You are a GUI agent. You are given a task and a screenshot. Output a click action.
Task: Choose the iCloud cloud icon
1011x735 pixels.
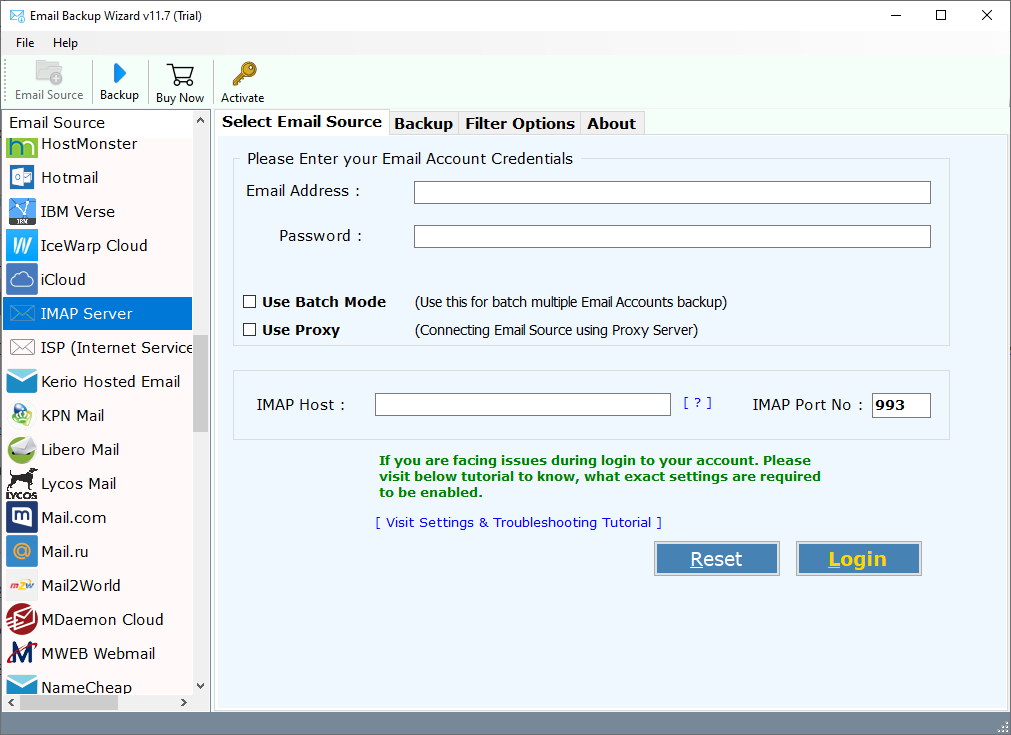[22, 280]
